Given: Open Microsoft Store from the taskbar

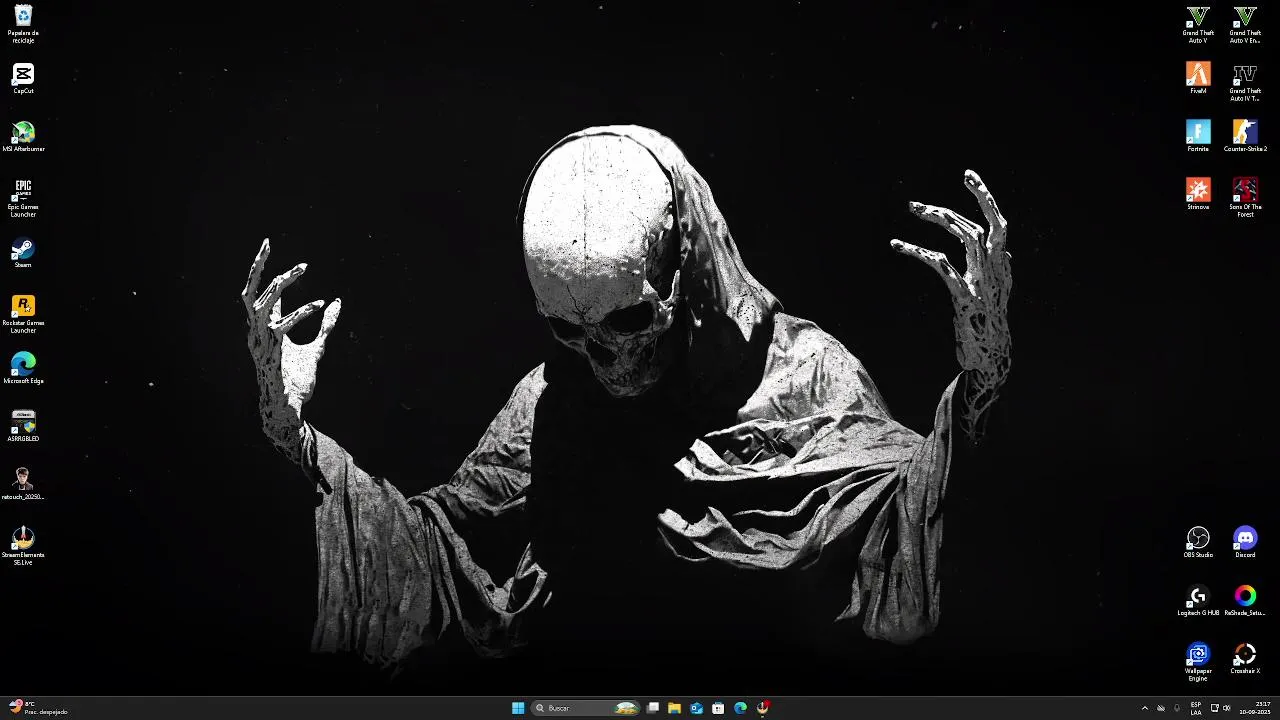Looking at the screenshot, I should tap(718, 708).
